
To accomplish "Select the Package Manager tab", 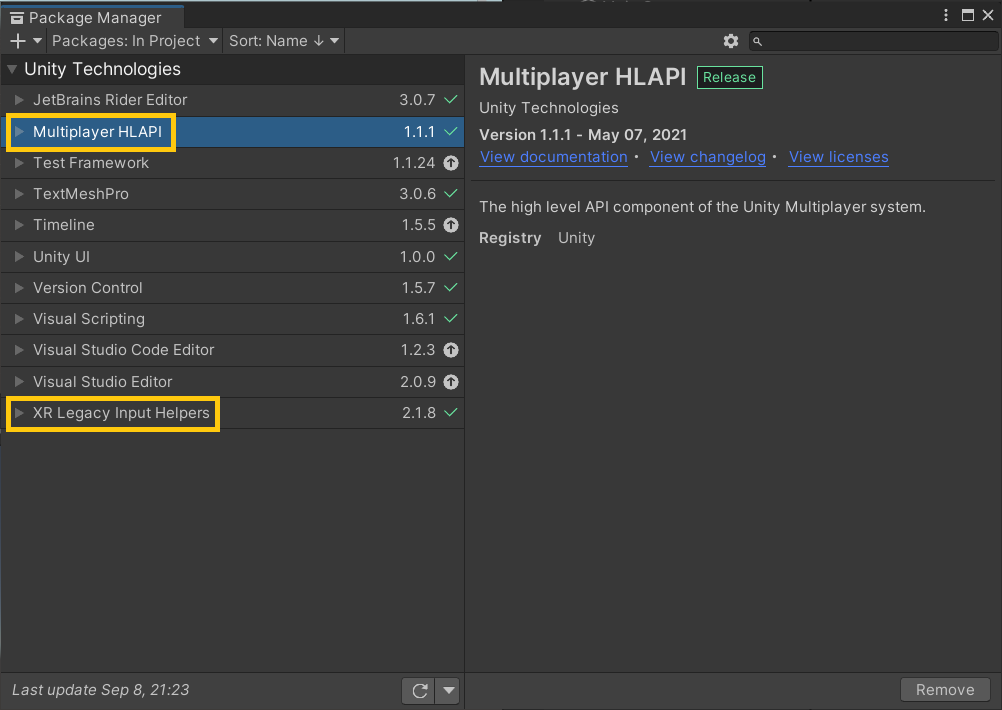I will (93, 17).
